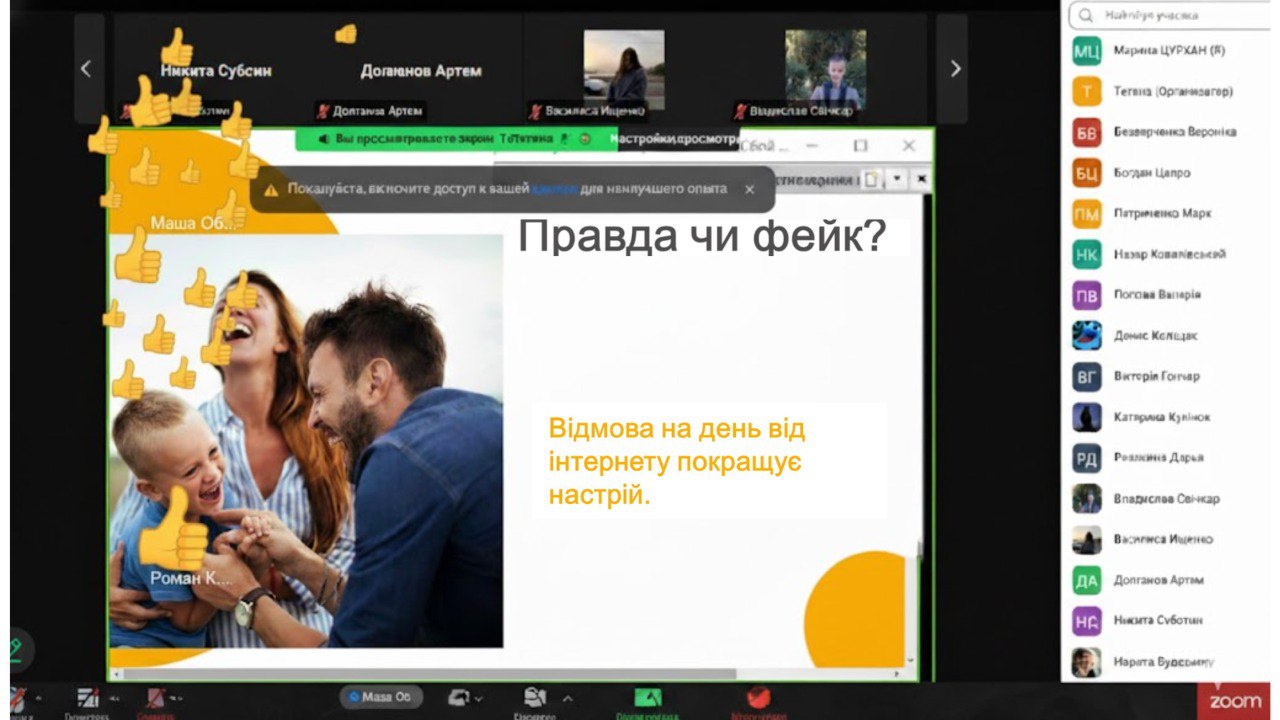The height and width of the screenshot is (720, 1280).
Task: Open the Настройки просмотра view options menu
Action: tap(676, 139)
